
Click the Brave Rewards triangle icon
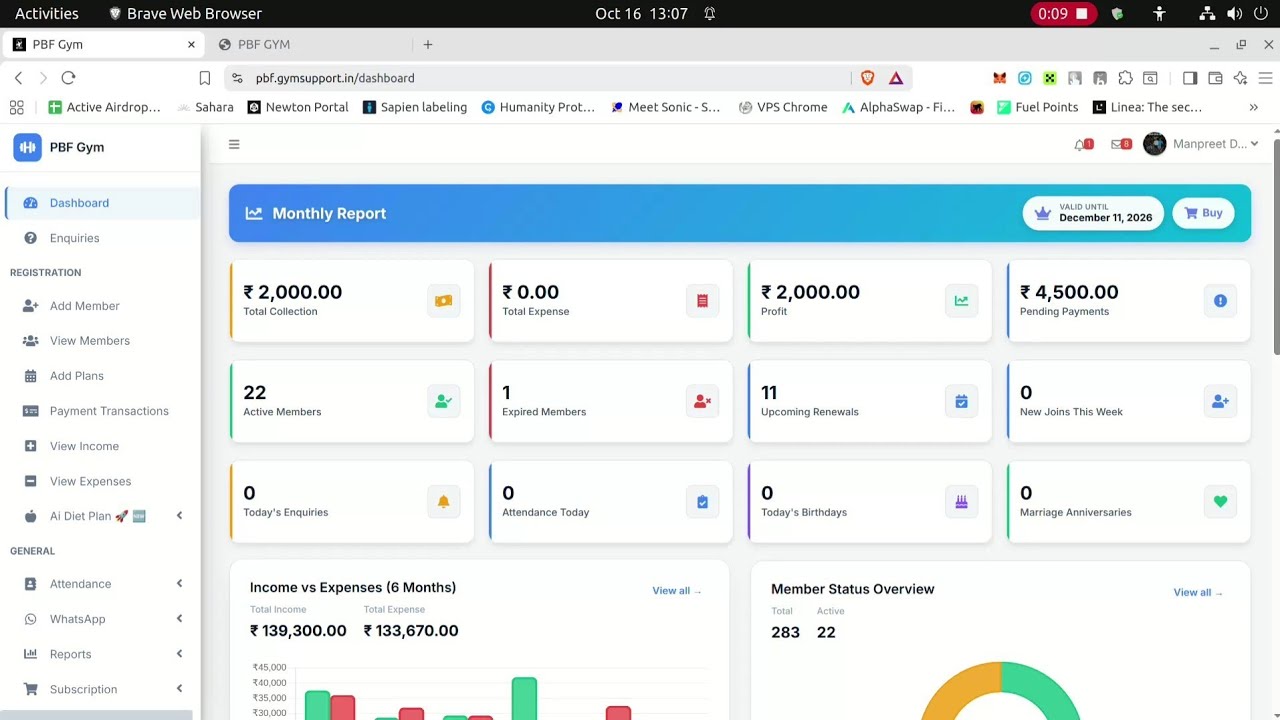pyautogui.click(x=896, y=78)
